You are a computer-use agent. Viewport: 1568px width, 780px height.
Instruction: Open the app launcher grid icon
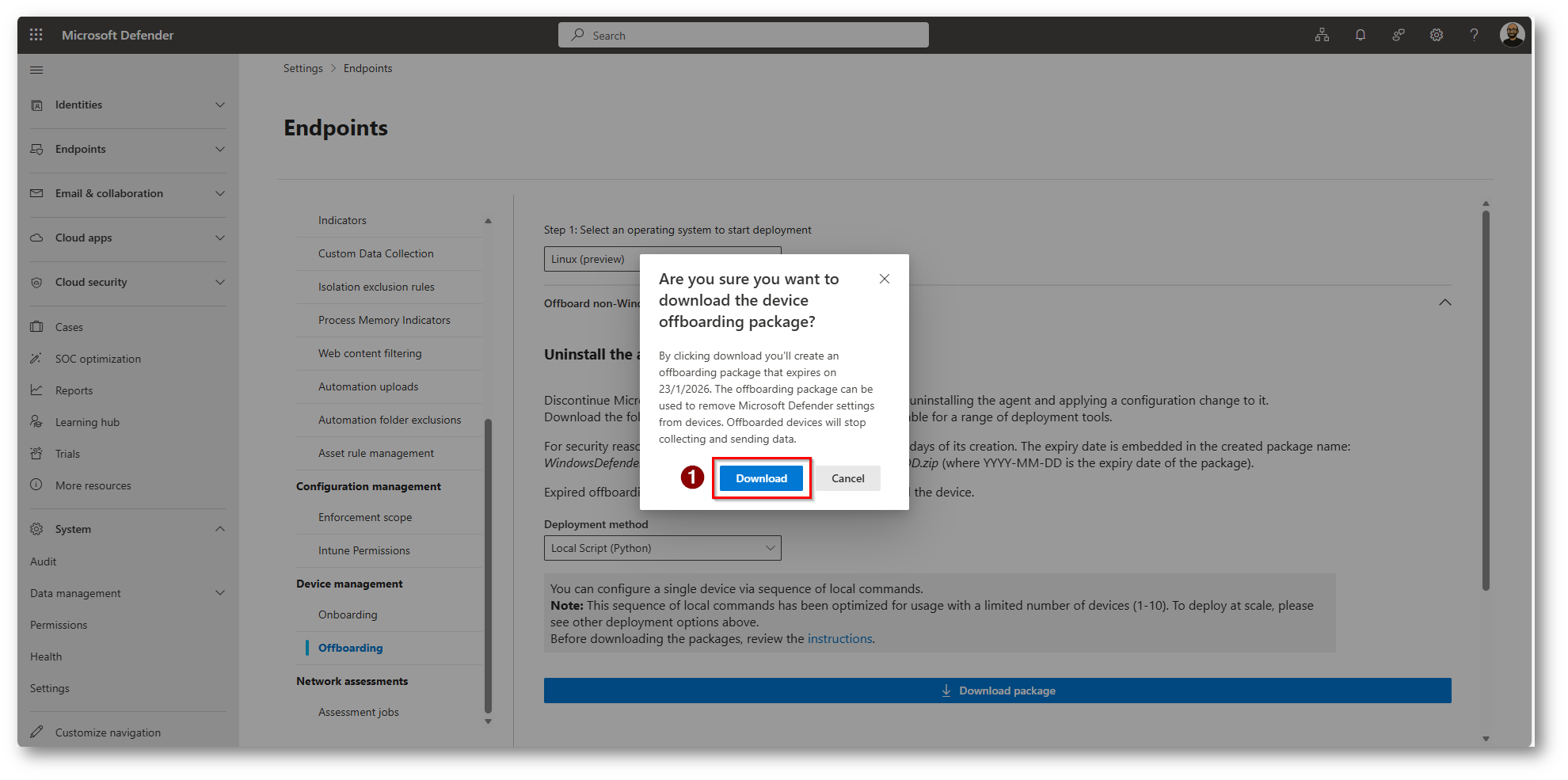(x=36, y=35)
